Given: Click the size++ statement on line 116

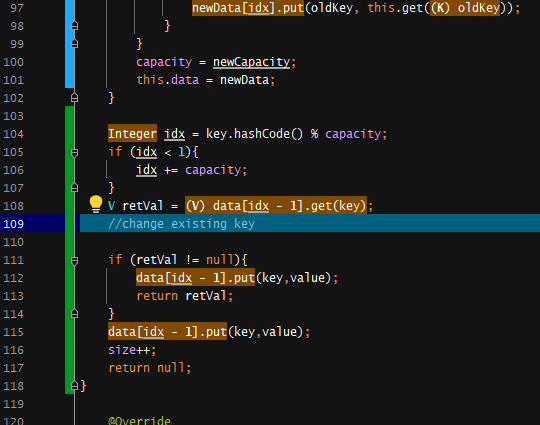Looking at the screenshot, I should coord(132,350).
